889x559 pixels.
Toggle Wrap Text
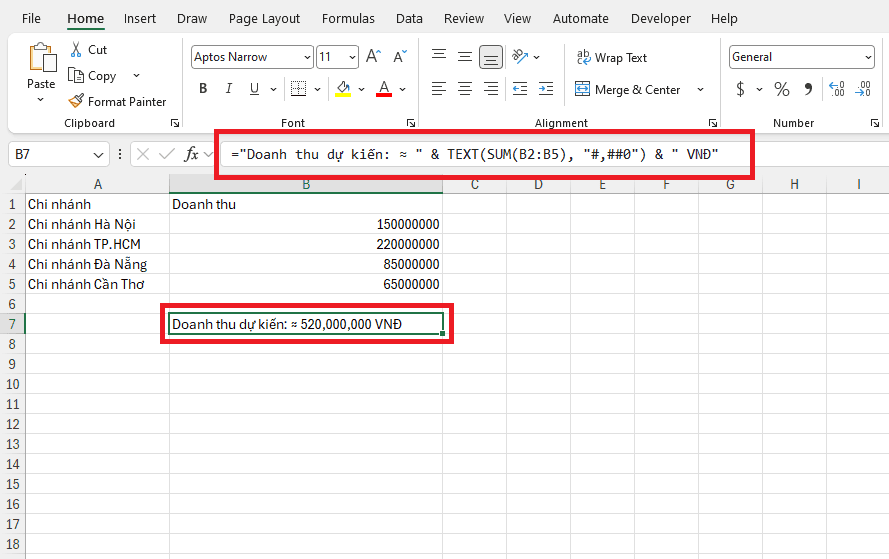[x=612, y=58]
